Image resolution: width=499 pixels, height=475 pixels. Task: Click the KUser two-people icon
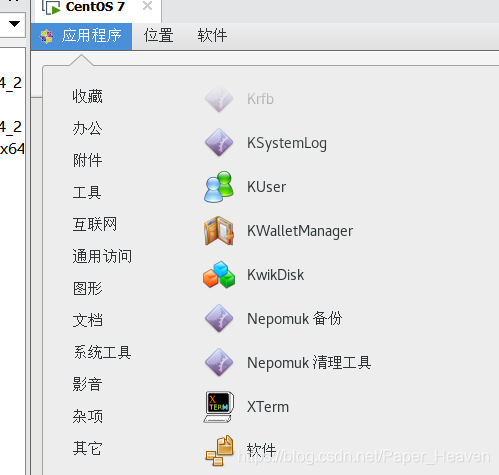pos(219,187)
